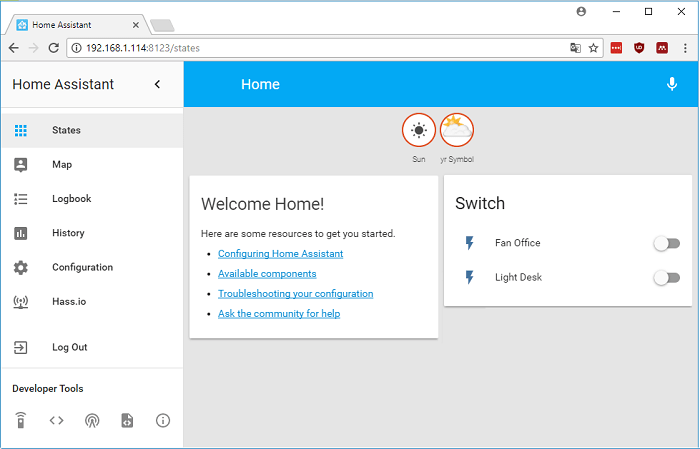Viewport: 700px width, 449px height.
Task: Collapse the Home Assistant sidebar with chevron
Action: [x=157, y=85]
